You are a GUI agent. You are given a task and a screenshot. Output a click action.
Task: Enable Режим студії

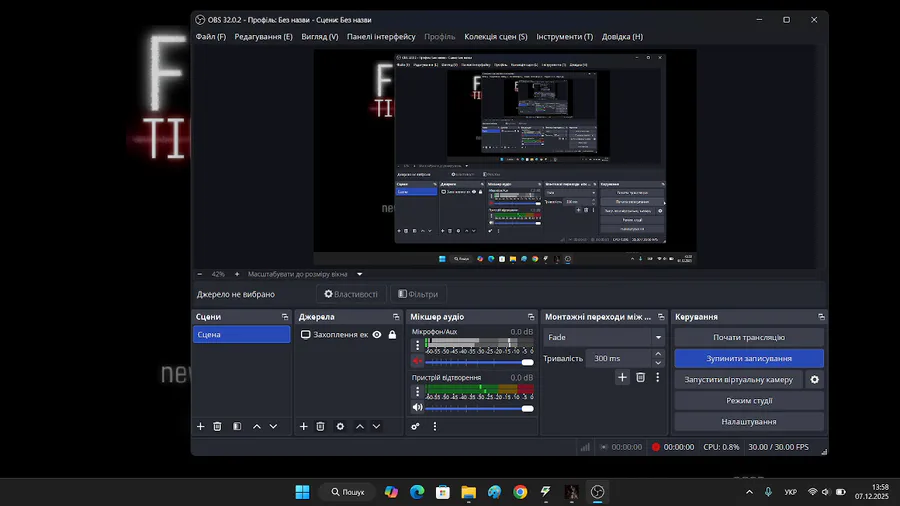tap(749, 400)
